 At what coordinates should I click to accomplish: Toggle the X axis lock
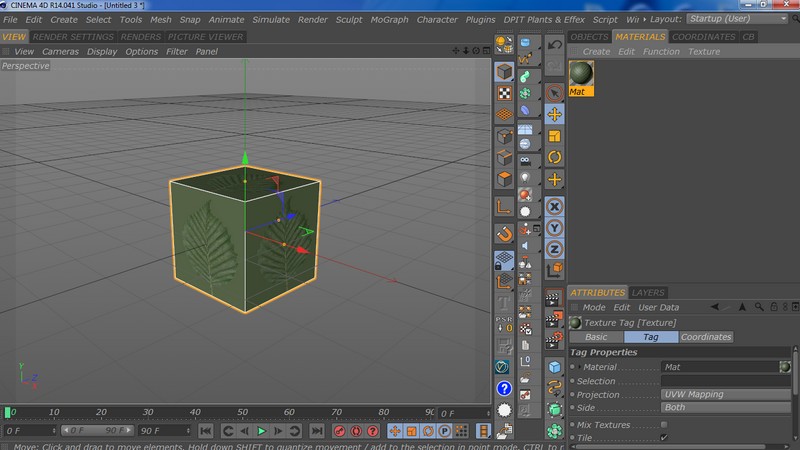tap(554, 206)
